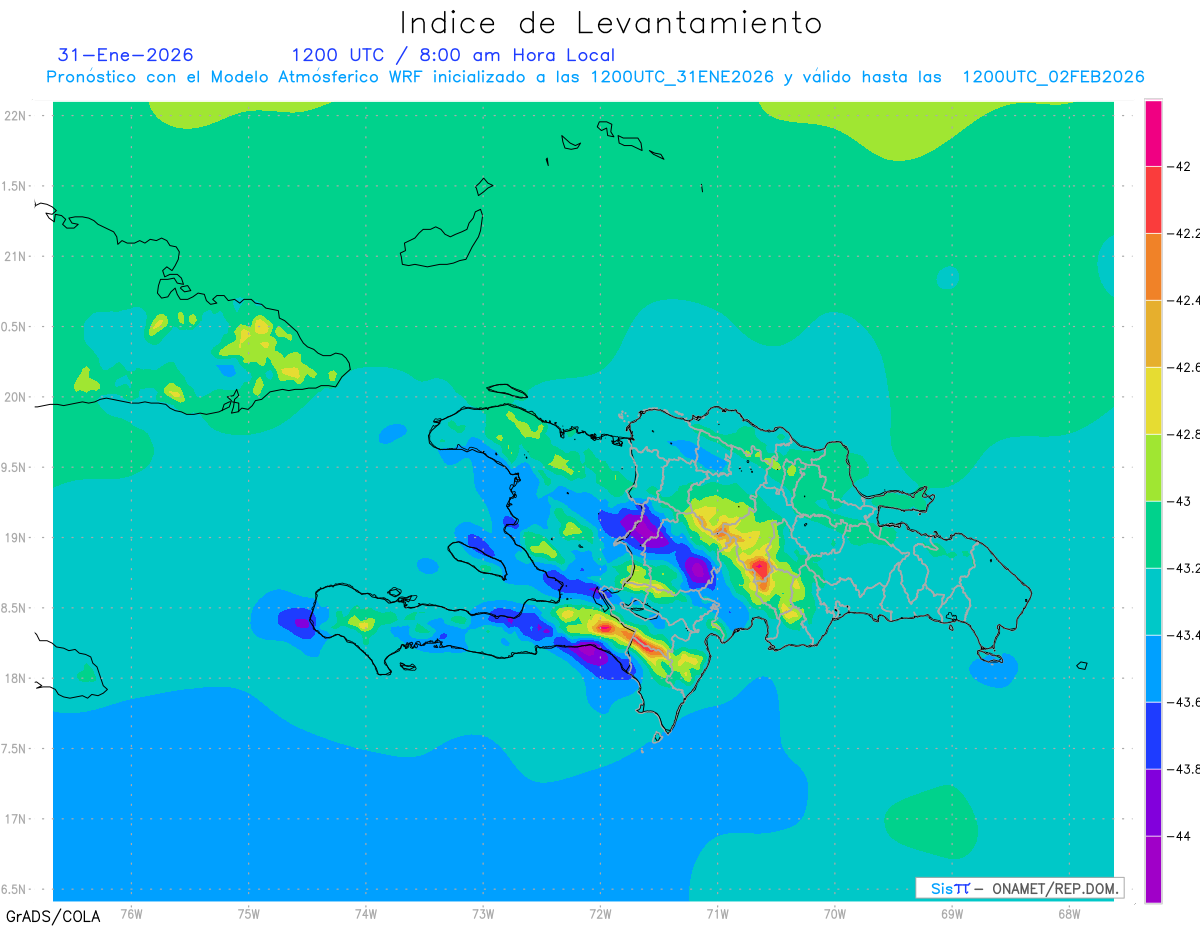The image size is (1200, 927).
Task: Click the '76W' longitude label
Action: pyautogui.click(x=131, y=913)
